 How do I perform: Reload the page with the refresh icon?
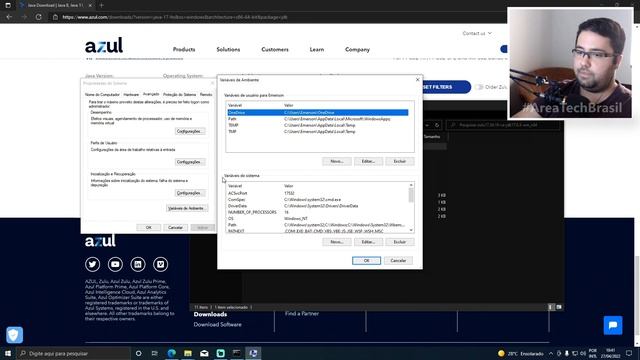point(38,17)
